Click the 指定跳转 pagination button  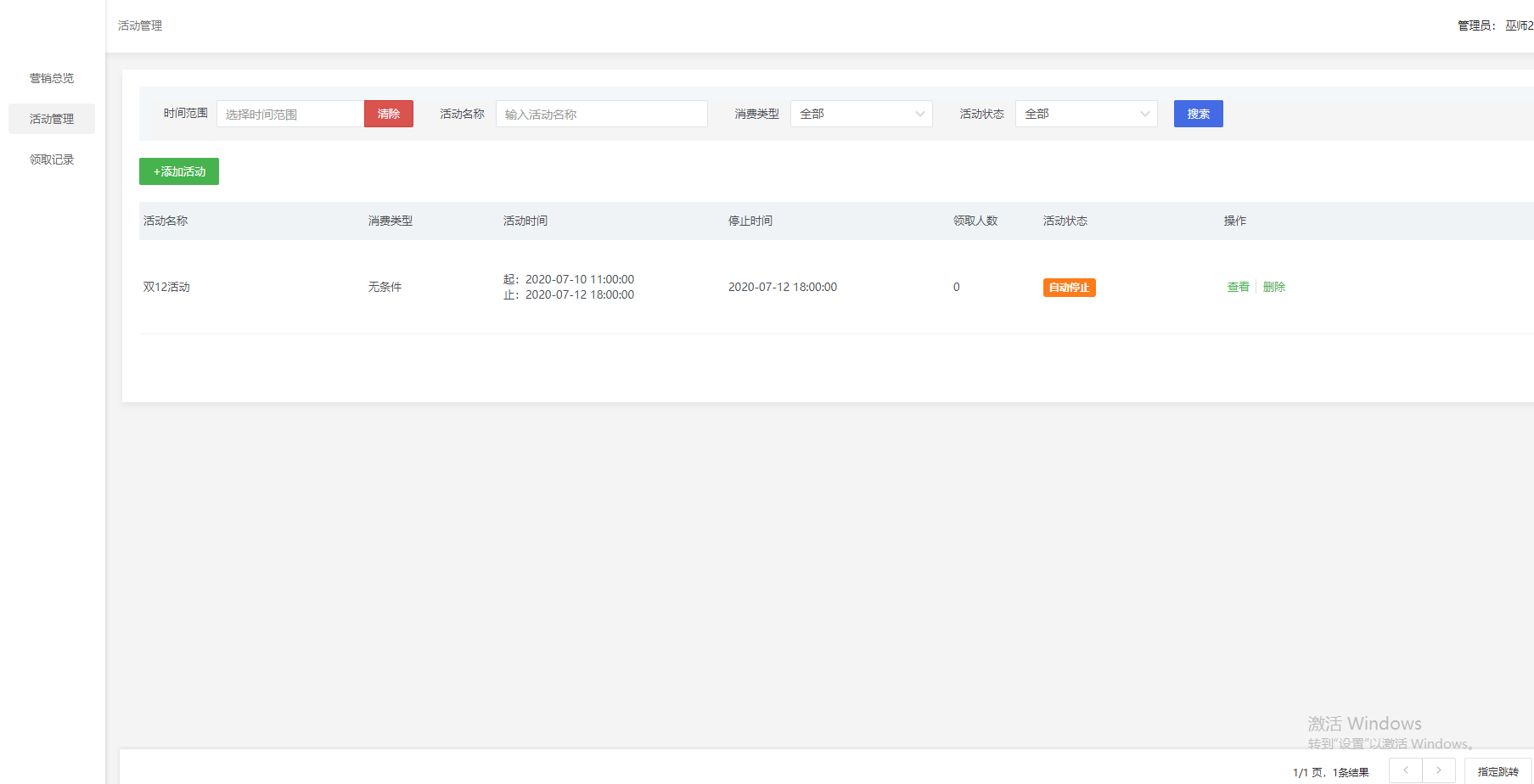[1497, 771]
